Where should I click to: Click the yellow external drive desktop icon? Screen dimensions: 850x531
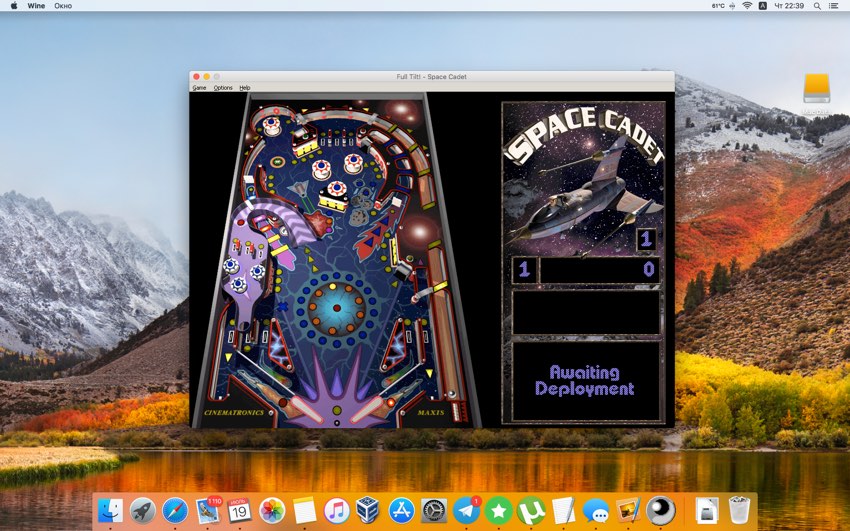coord(817,88)
